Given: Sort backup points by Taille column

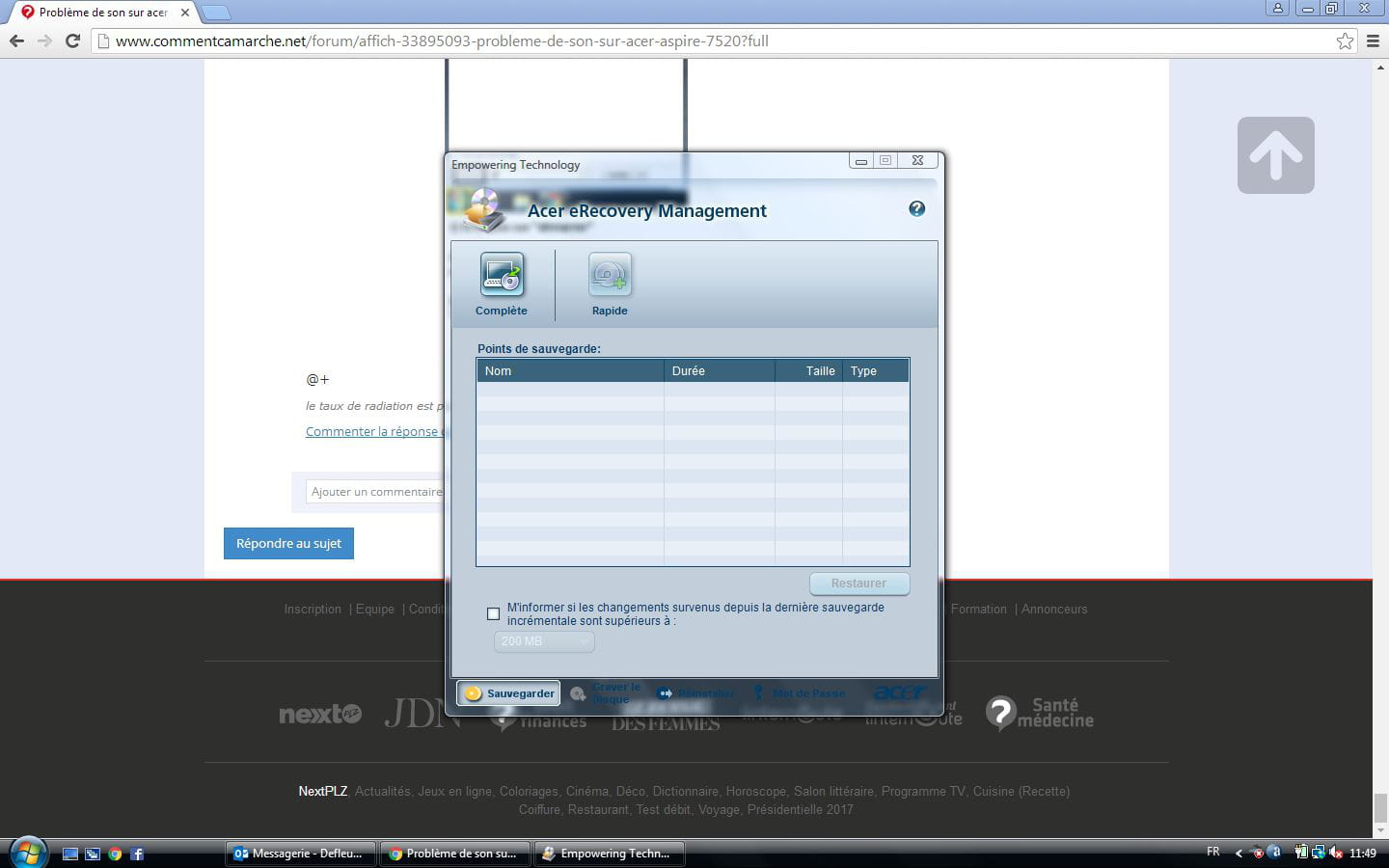Looking at the screenshot, I should coord(808,370).
